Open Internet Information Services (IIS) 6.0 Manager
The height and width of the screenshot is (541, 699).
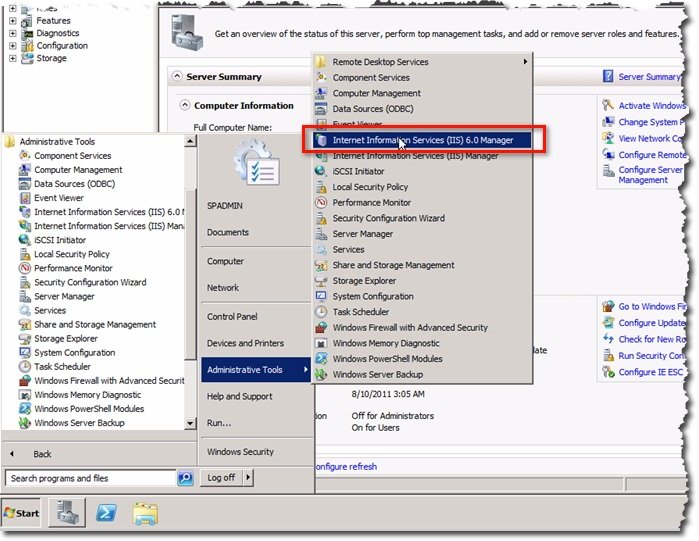click(422, 140)
